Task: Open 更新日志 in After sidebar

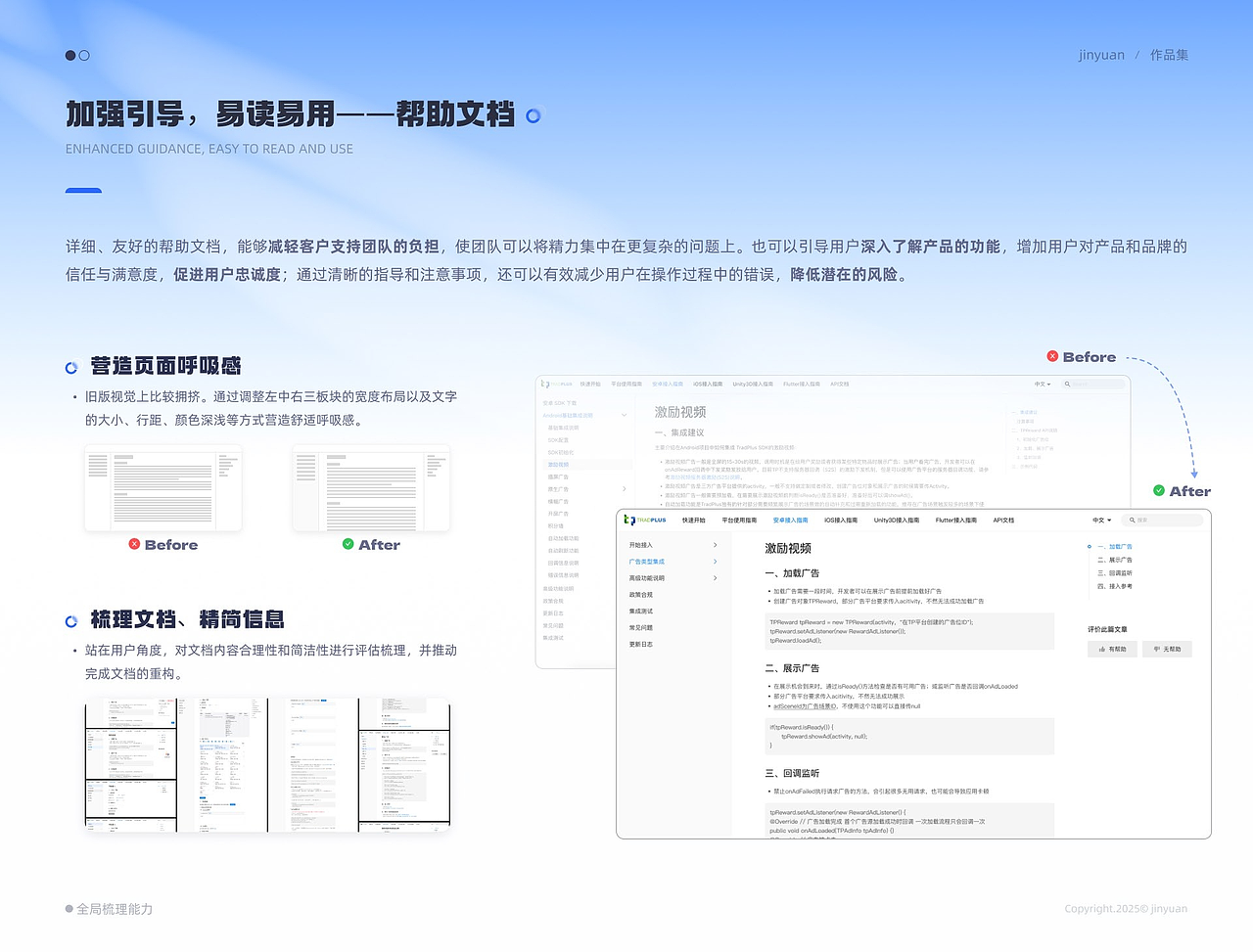Action: [x=641, y=645]
